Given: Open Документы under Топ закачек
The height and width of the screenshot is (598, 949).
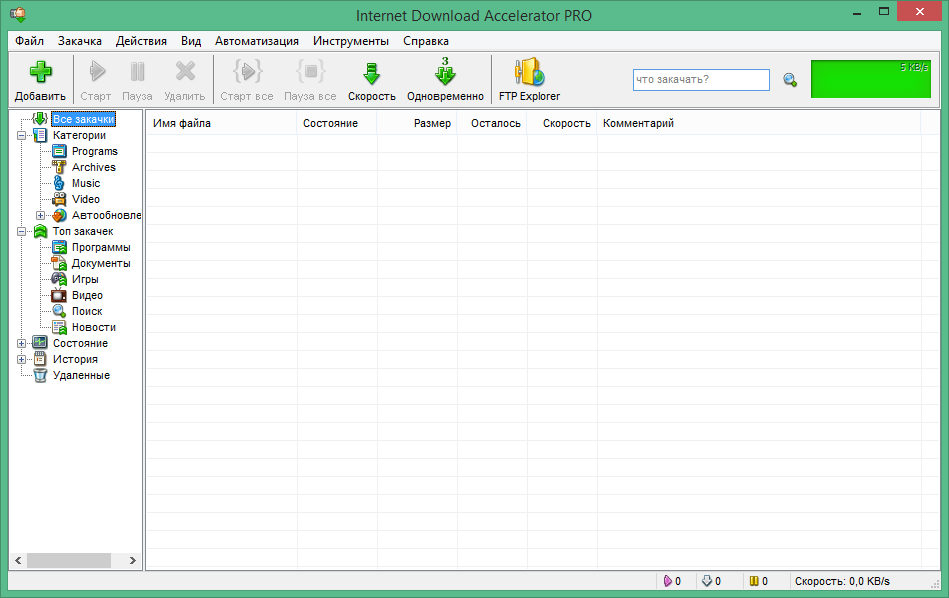Looking at the screenshot, I should pyautogui.click(x=101, y=263).
